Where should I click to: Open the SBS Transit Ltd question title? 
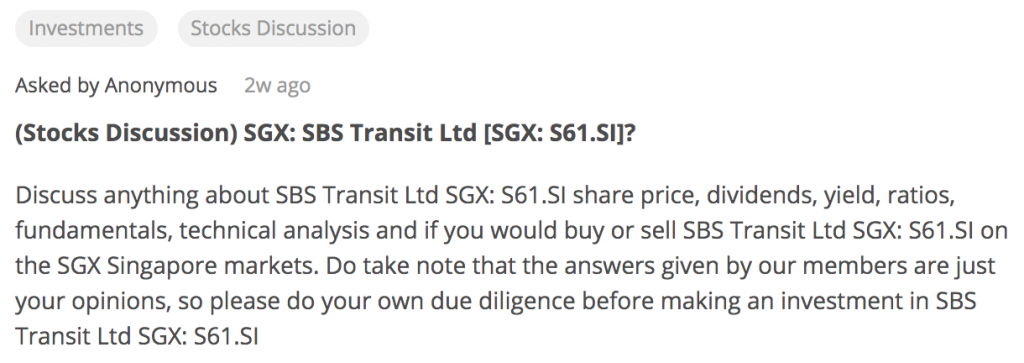point(325,133)
